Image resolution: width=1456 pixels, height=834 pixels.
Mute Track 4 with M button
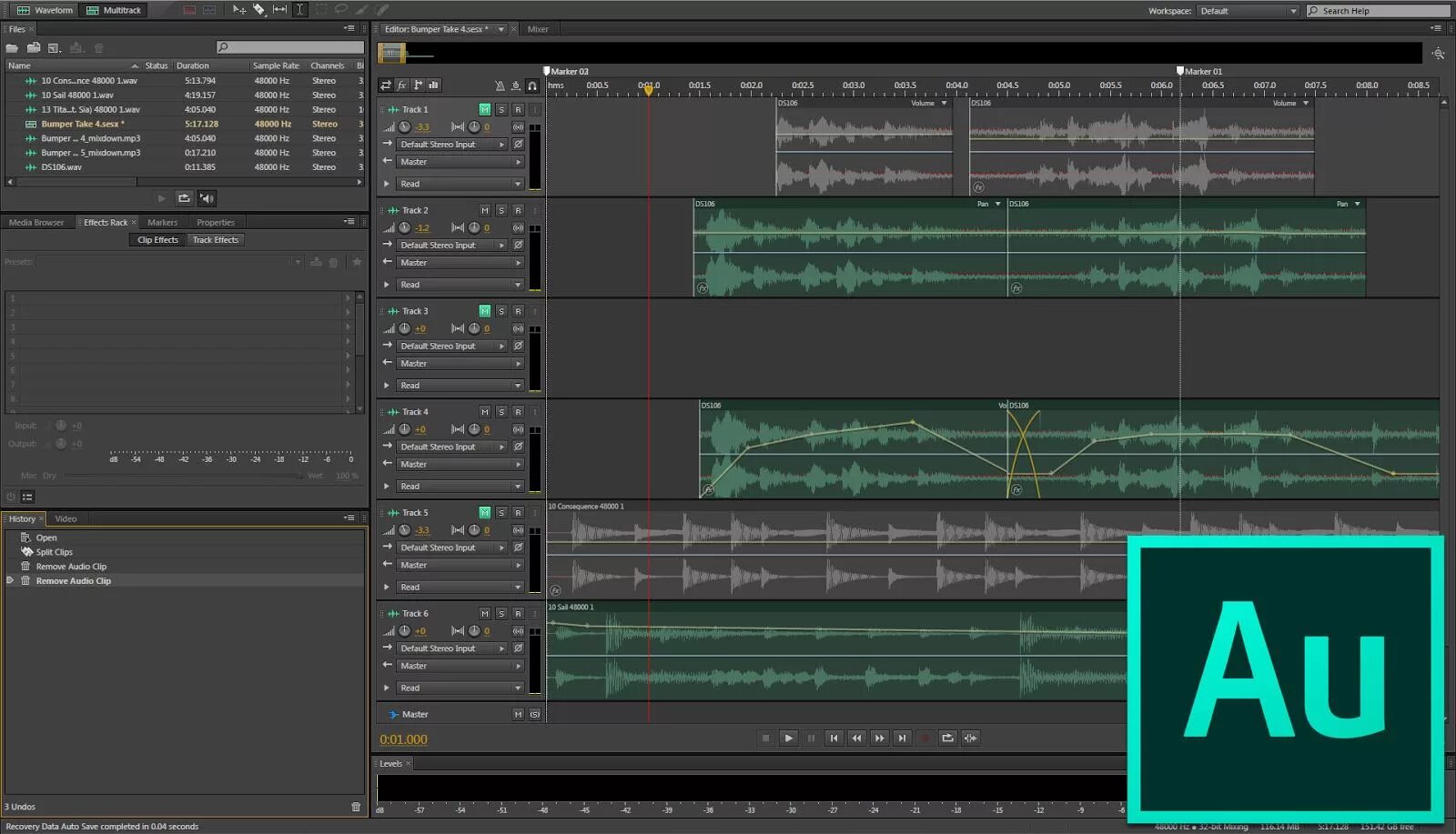[x=484, y=412]
